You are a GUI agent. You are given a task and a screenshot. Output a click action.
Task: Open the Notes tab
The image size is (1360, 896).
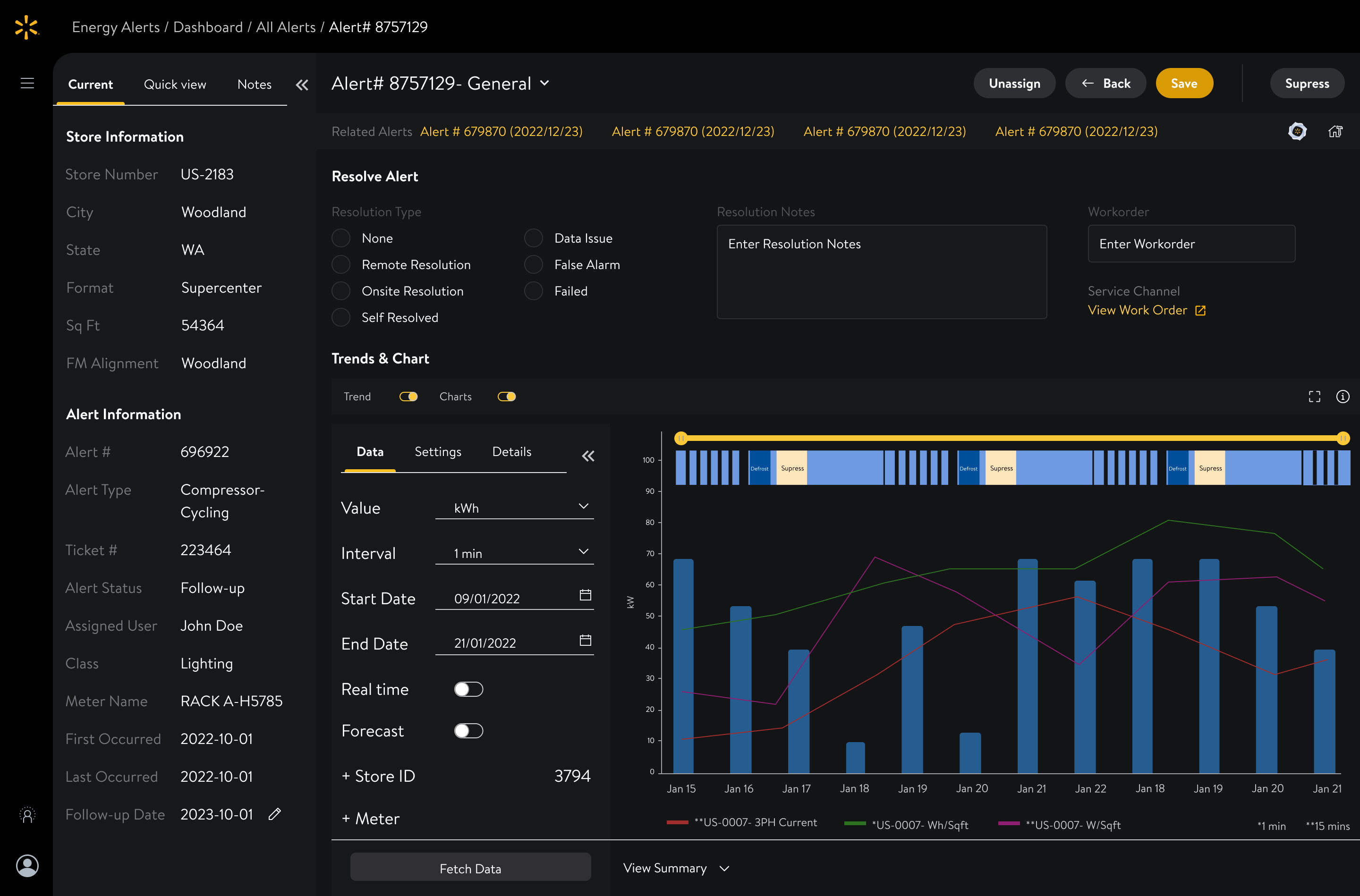(x=254, y=85)
